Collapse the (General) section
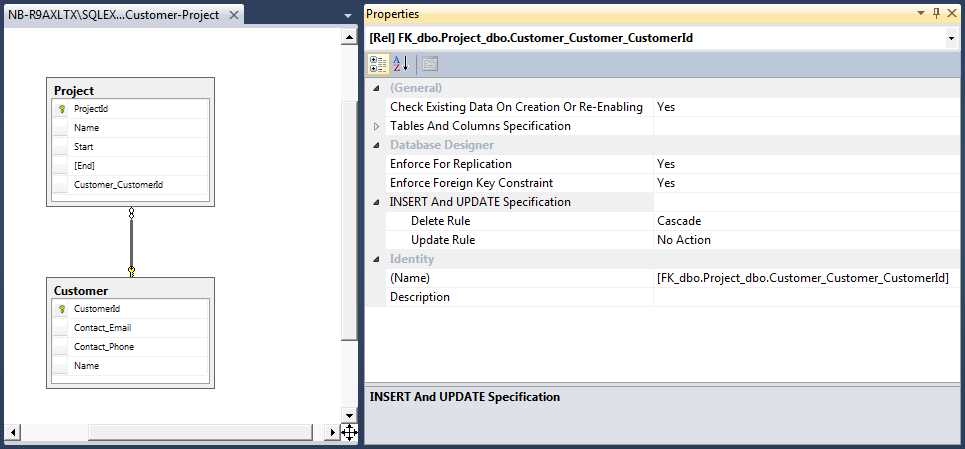 point(376,88)
